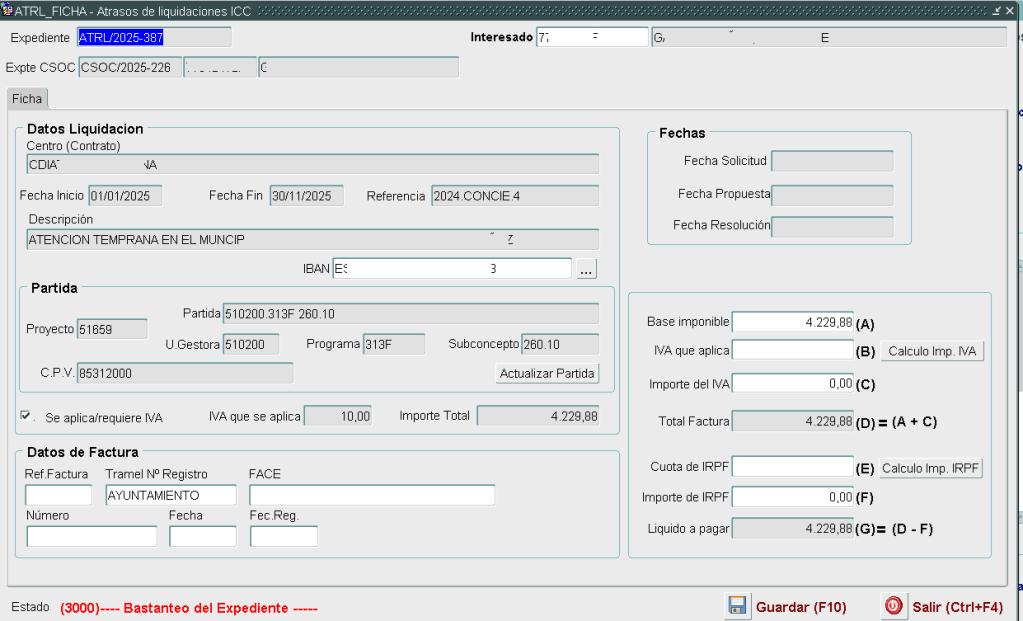Image resolution: width=1023 pixels, height=621 pixels.
Task: Open the IBAN lookup ellipsis button
Action: (x=587, y=269)
